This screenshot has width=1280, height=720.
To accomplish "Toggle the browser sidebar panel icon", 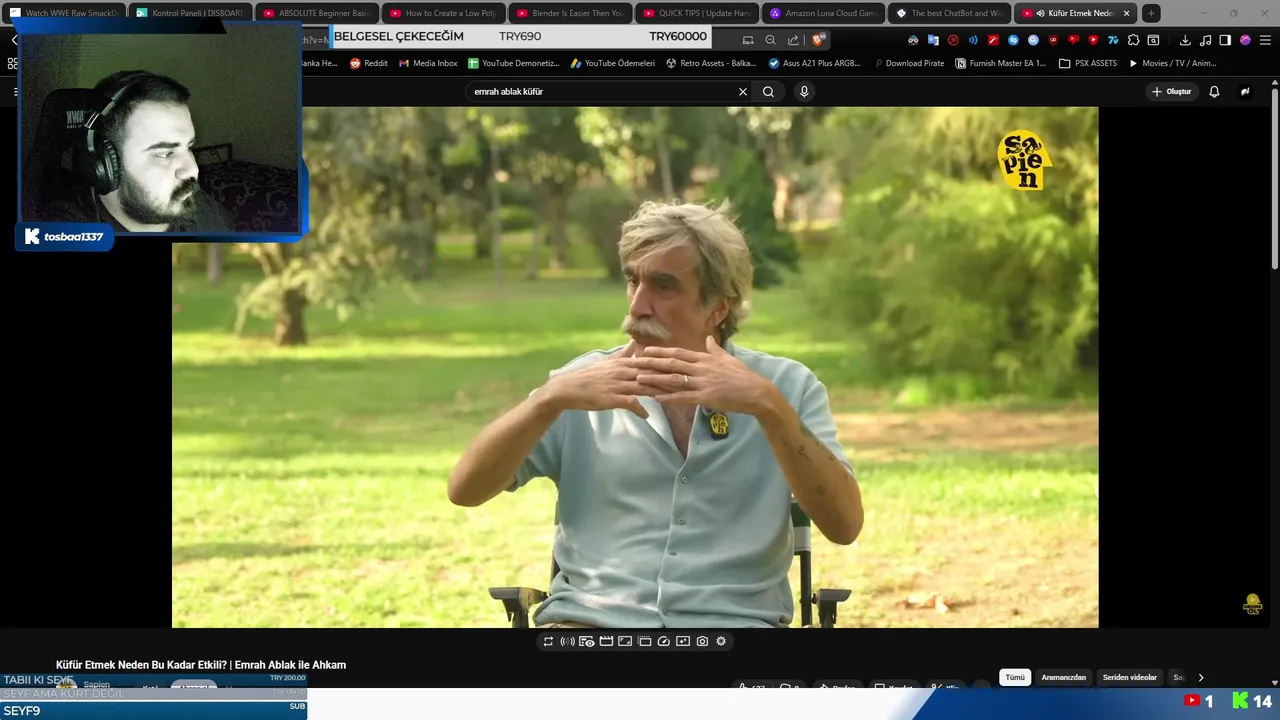I will coord(1225,40).
